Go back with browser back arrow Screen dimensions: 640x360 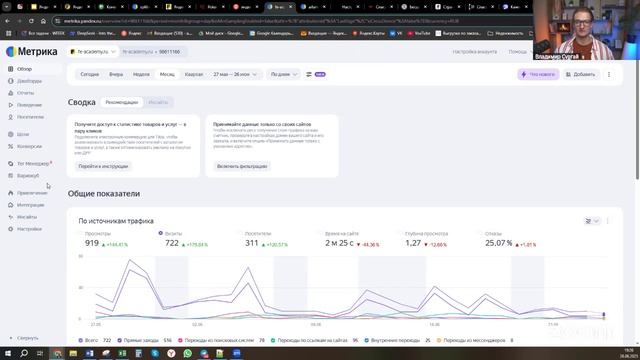click(x=7, y=21)
